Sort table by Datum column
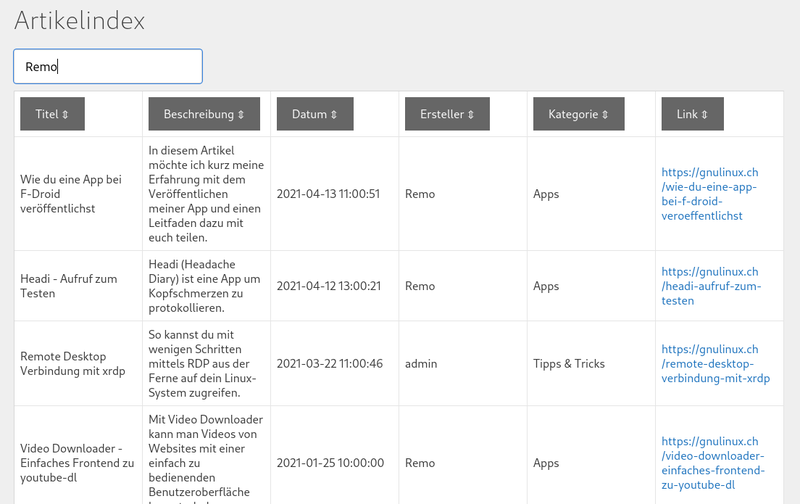The width and height of the screenshot is (800, 504). (x=315, y=114)
